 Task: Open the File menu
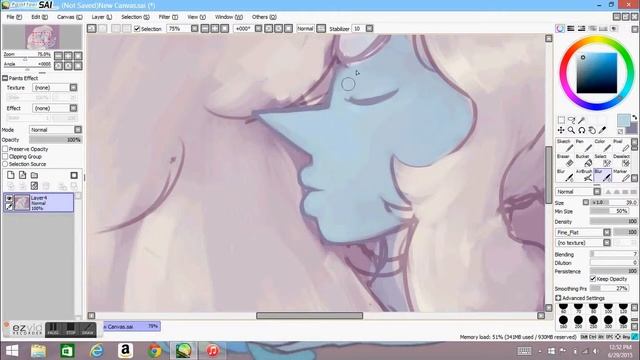[x=14, y=17]
